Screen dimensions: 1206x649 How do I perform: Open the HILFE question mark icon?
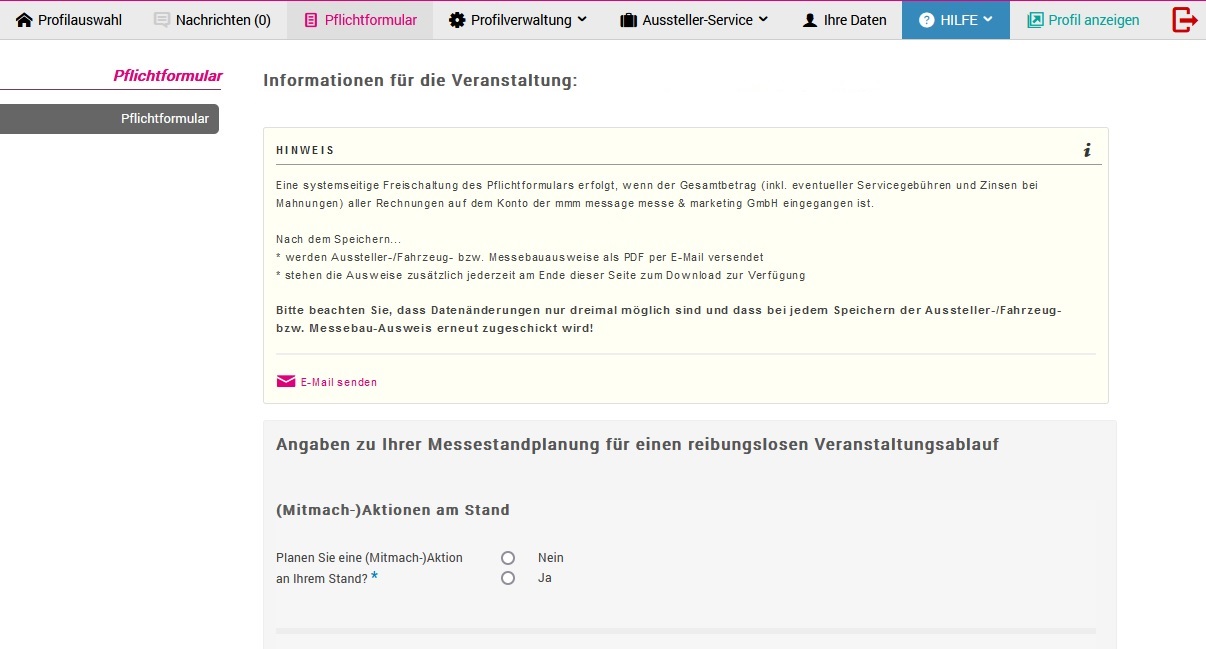pos(928,19)
